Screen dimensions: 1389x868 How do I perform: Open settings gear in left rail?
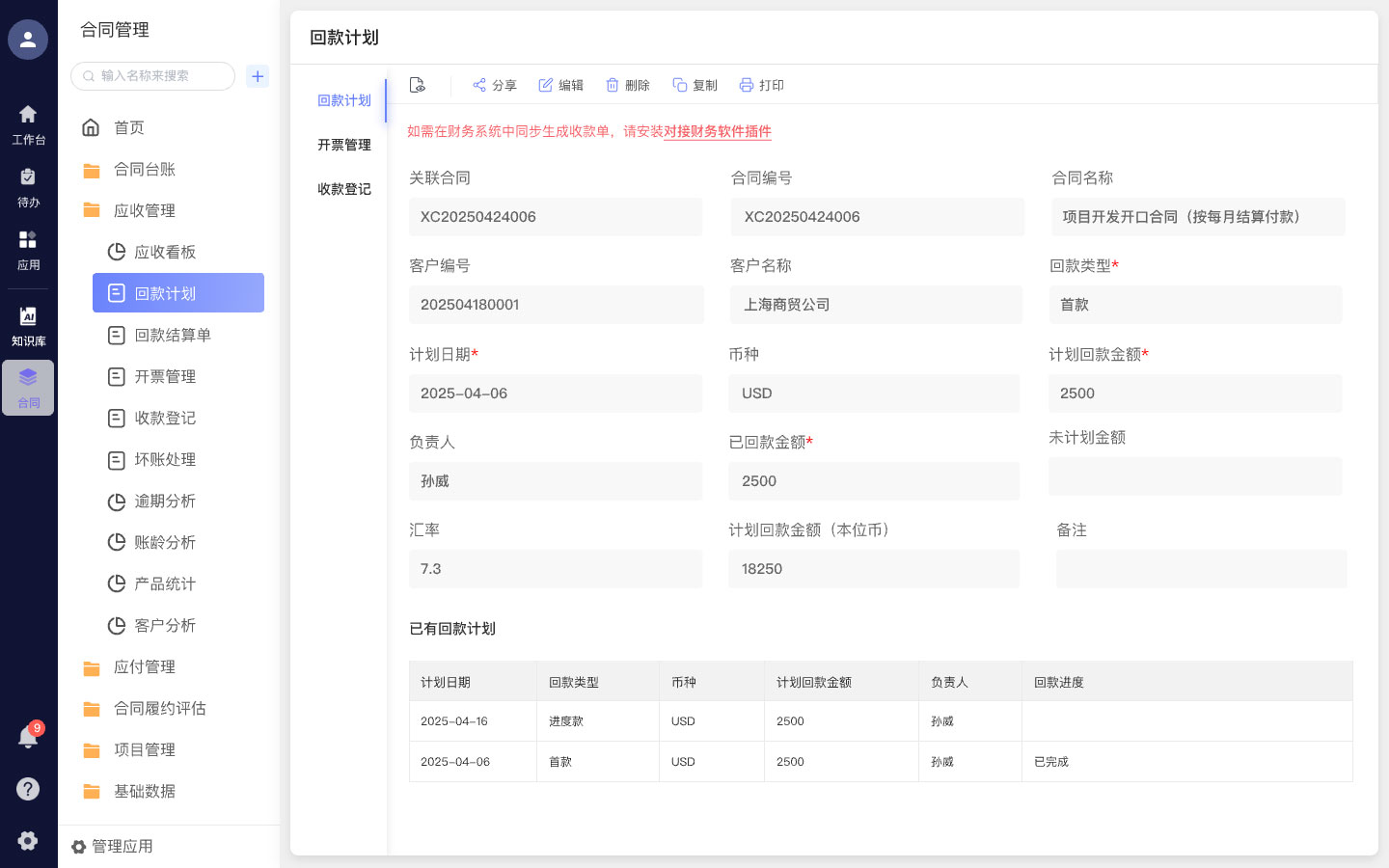pos(28,840)
